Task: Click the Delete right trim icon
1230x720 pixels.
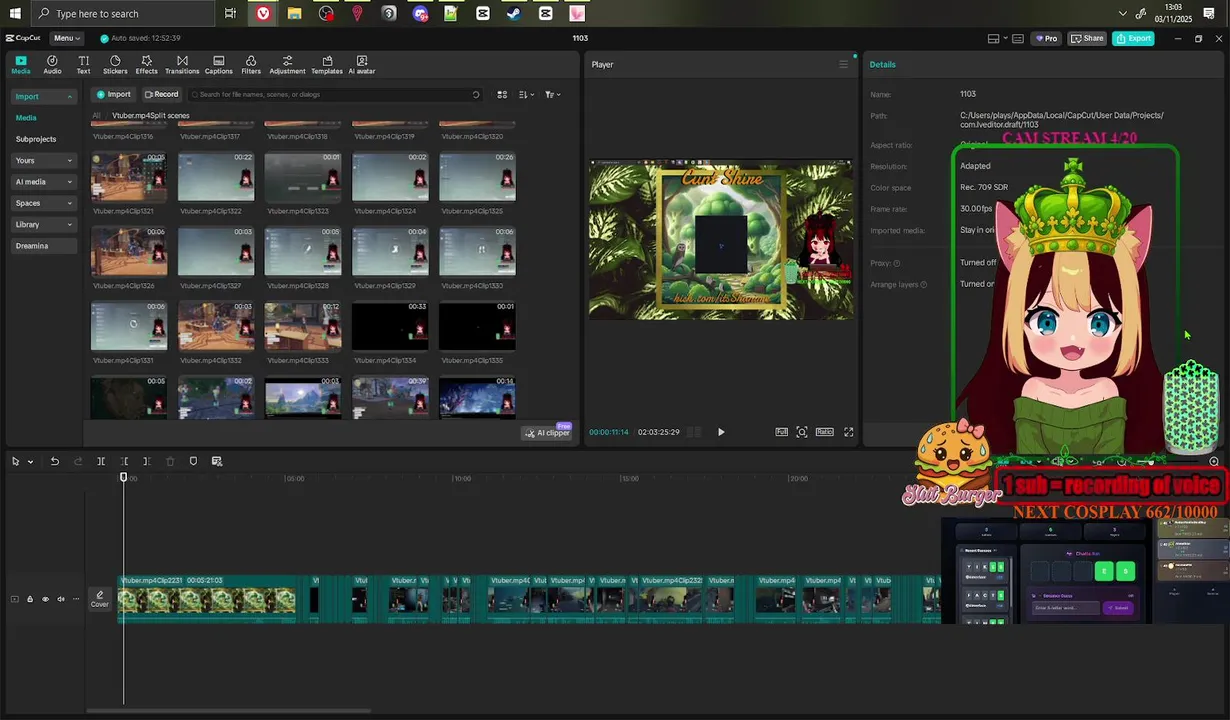Action: coord(147,461)
